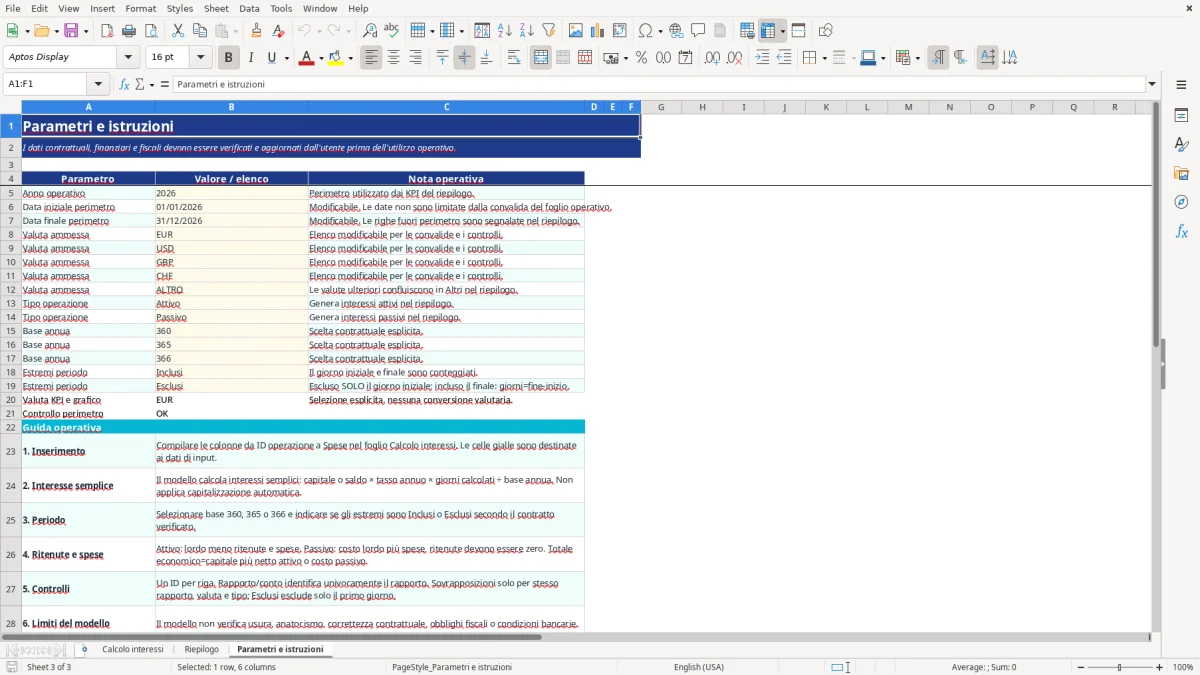Toggle Underline formatting
Image resolution: width=1200 pixels, height=675 pixels.
pos(271,58)
